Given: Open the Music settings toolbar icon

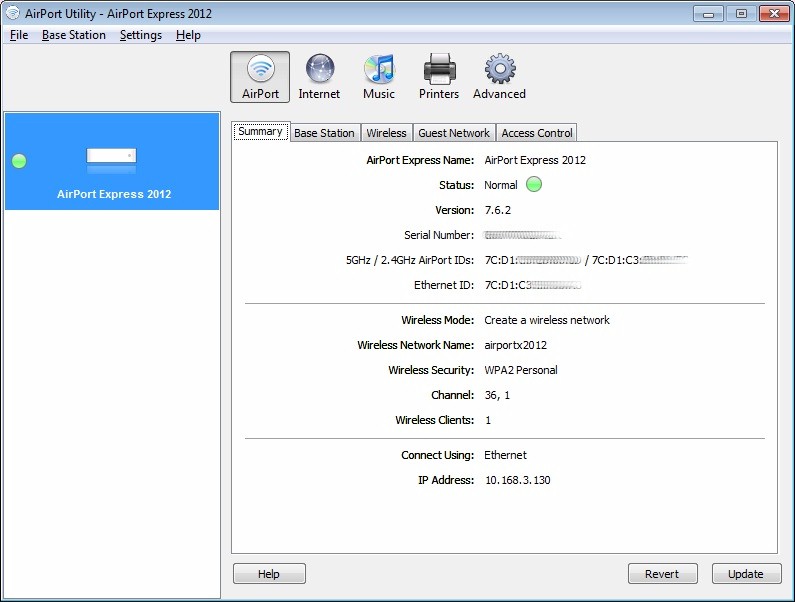Looking at the screenshot, I should click(379, 77).
